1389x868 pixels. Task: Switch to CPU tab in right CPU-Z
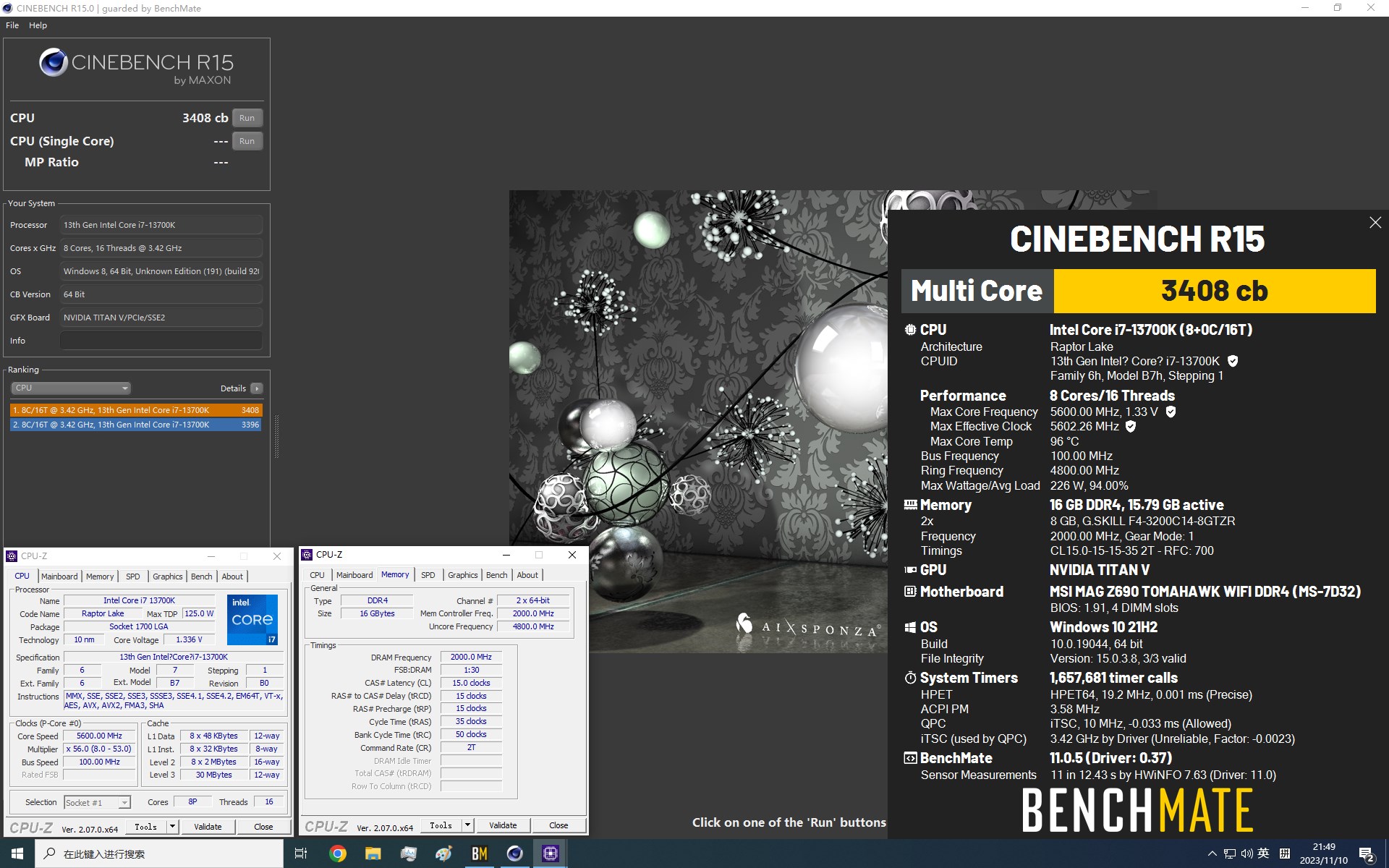pos(318,575)
